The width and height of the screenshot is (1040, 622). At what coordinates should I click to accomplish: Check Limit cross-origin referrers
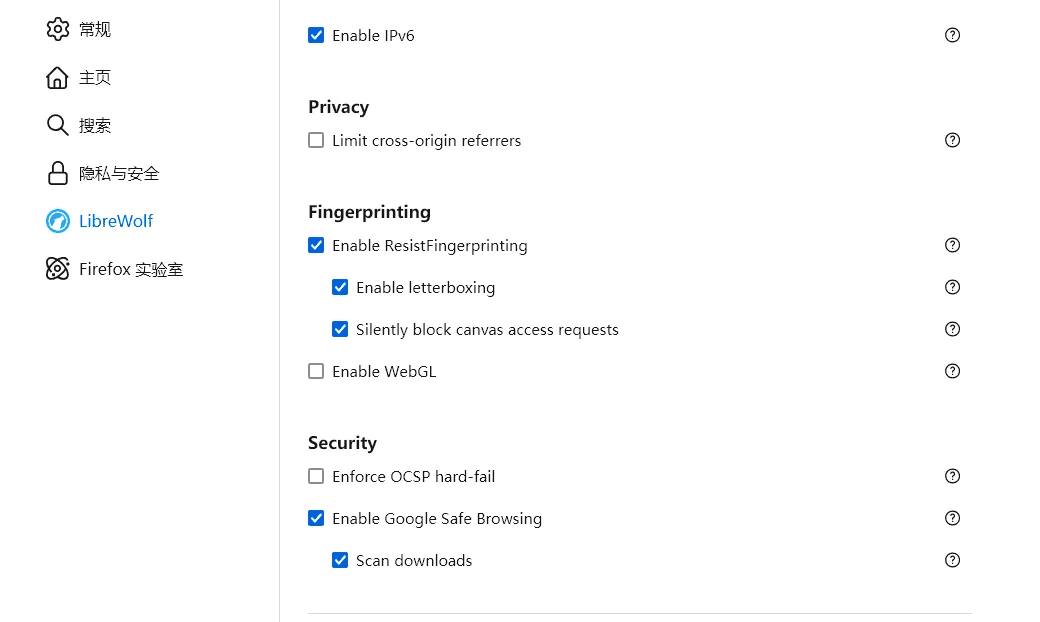click(316, 140)
